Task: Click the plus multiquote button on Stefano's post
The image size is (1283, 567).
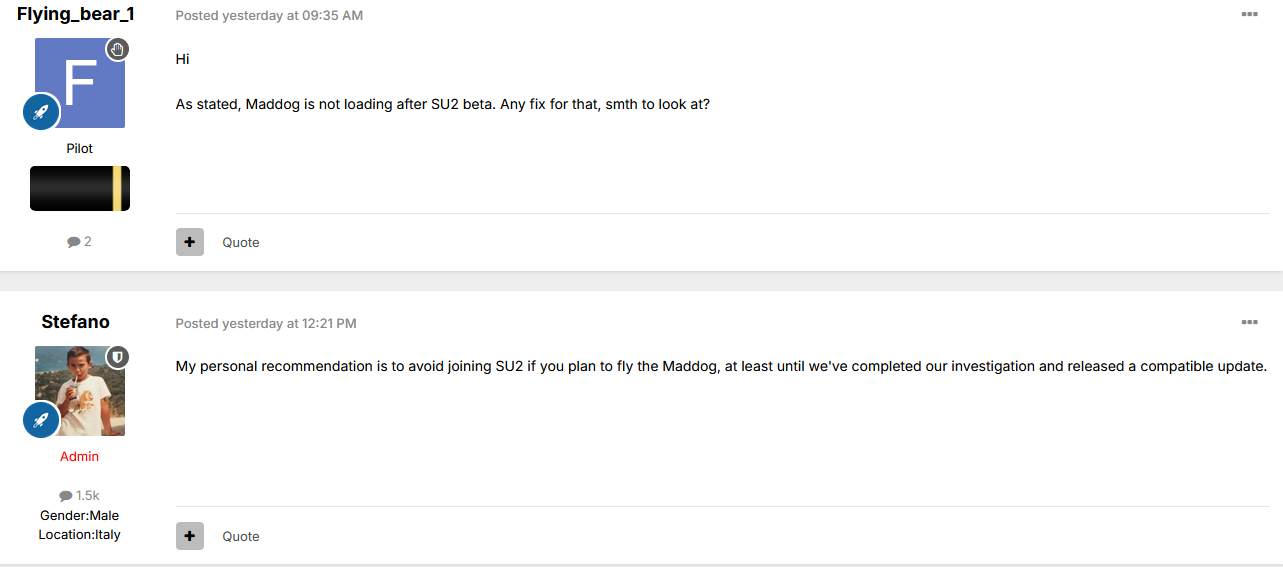Action: (x=190, y=536)
